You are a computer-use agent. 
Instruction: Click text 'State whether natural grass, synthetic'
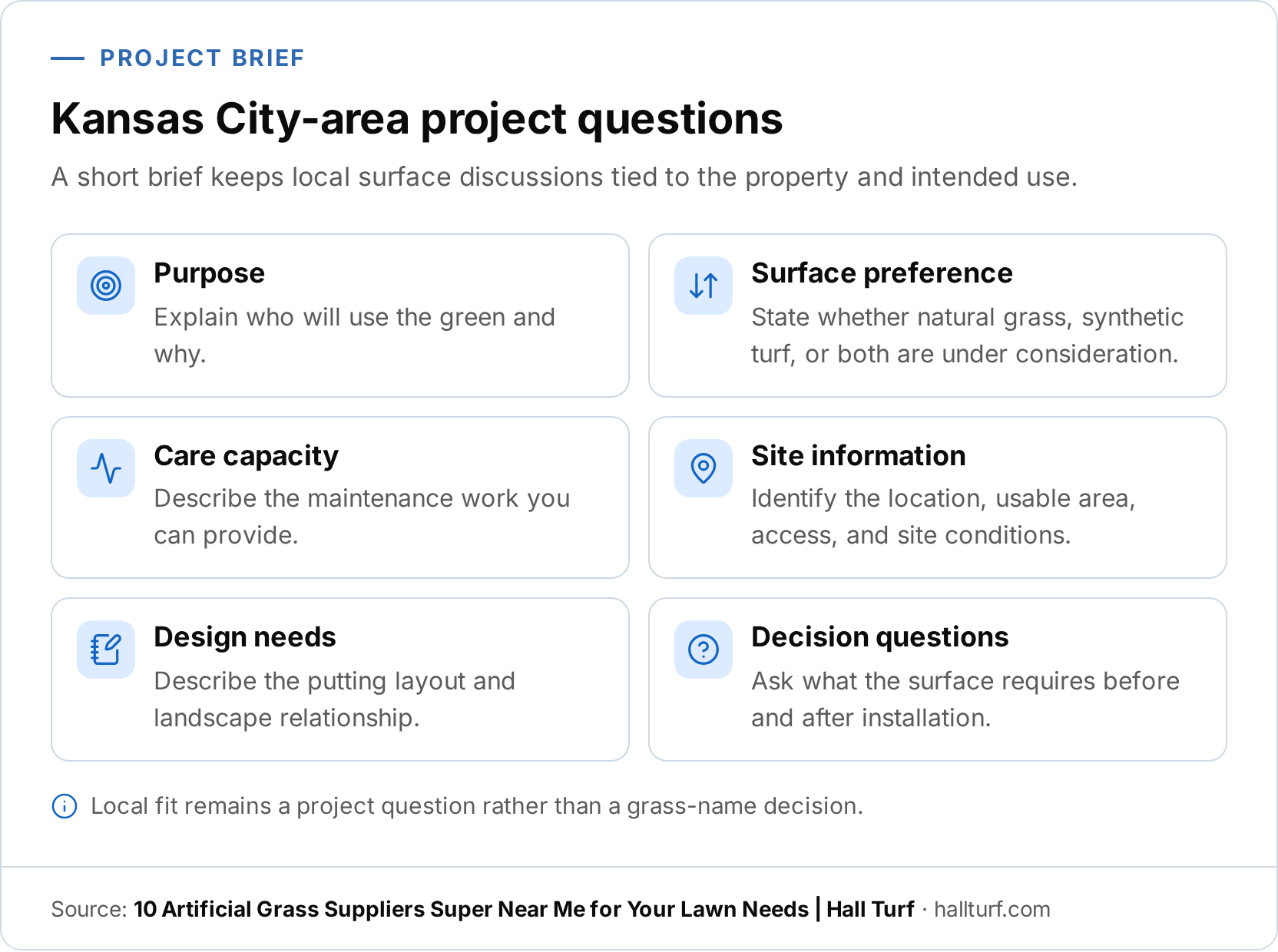click(x=968, y=317)
